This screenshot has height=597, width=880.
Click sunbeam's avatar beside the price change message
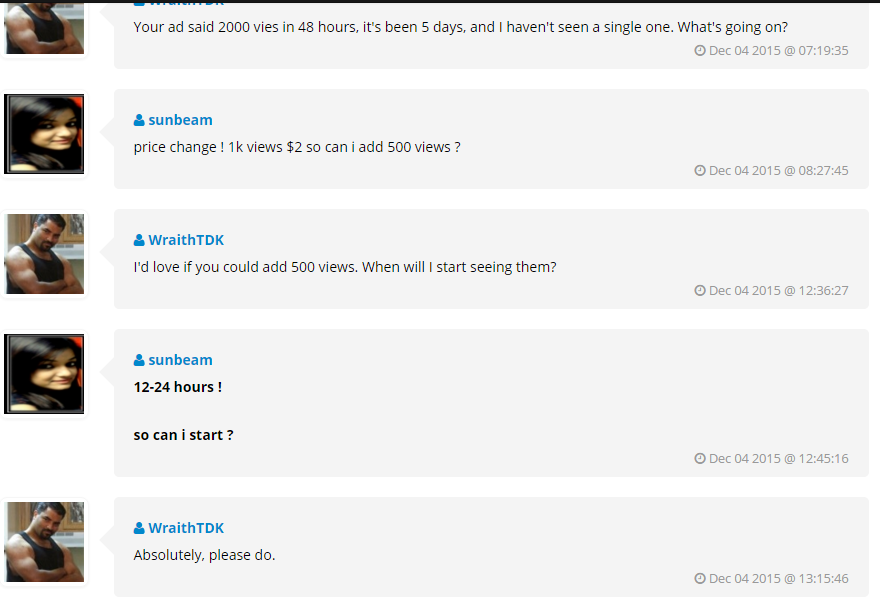click(45, 134)
